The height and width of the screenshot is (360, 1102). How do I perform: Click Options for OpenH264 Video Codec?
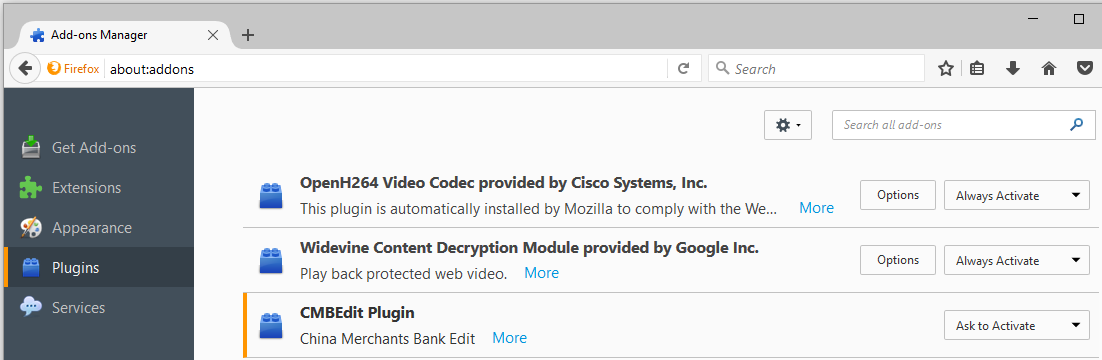coord(898,195)
